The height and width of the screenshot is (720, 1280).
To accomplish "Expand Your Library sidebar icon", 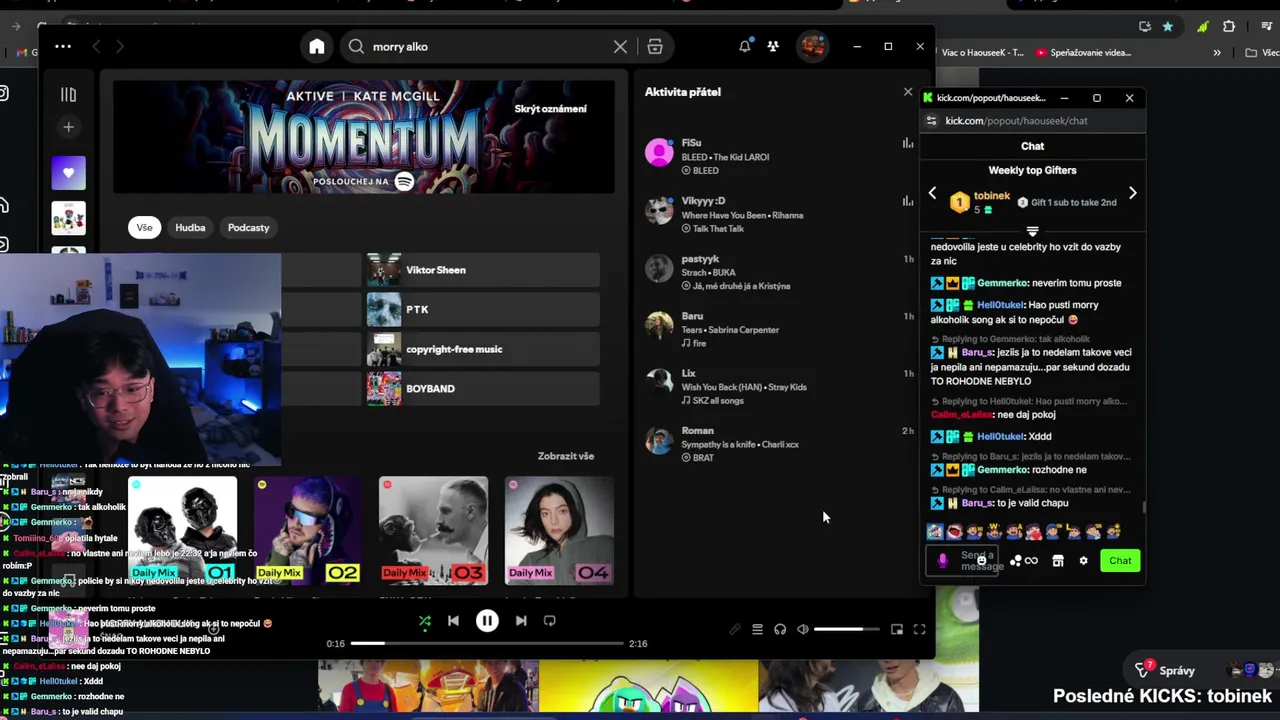I will click(68, 94).
